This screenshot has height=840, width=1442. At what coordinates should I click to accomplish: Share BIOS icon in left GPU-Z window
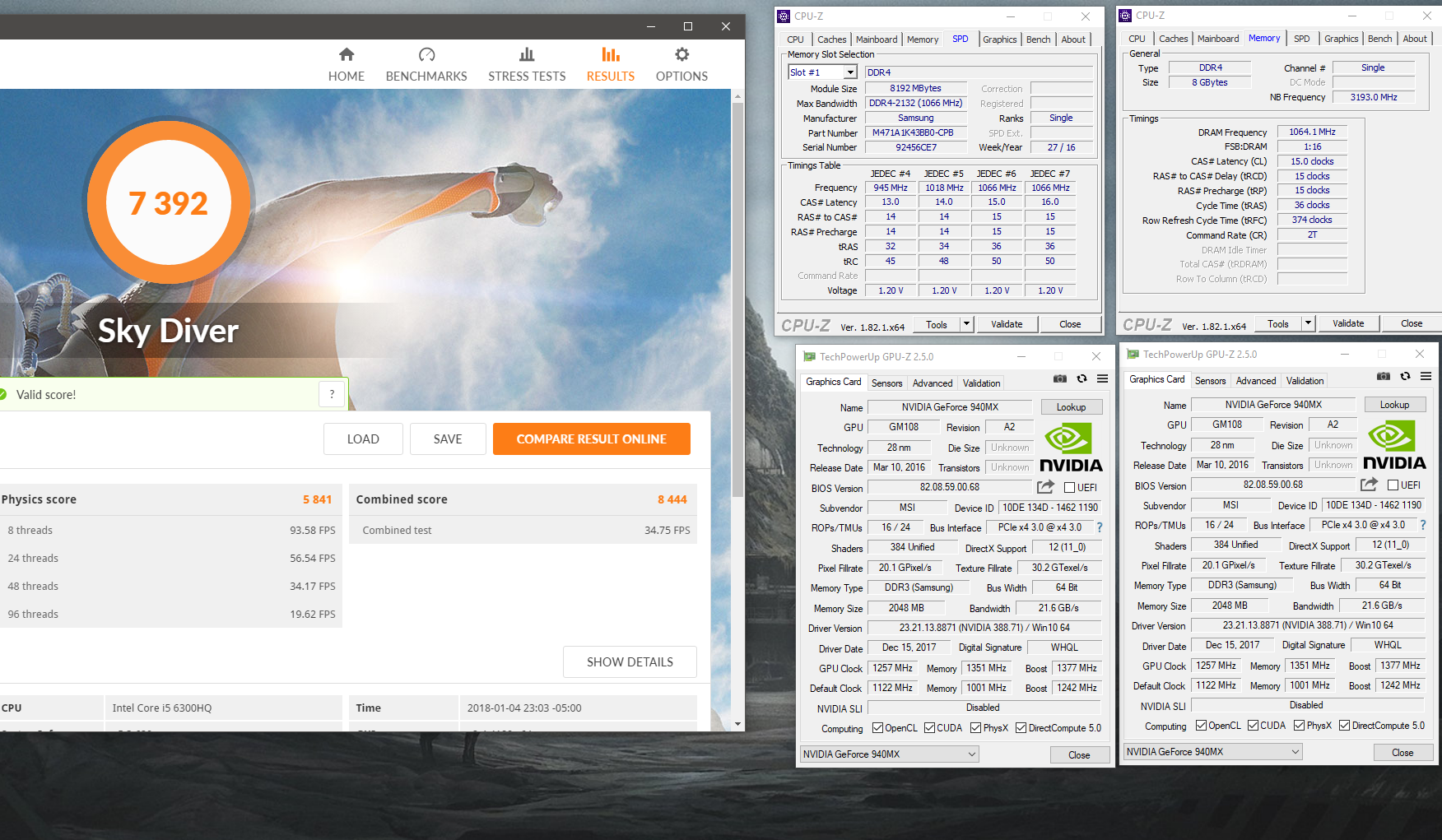click(x=1045, y=486)
